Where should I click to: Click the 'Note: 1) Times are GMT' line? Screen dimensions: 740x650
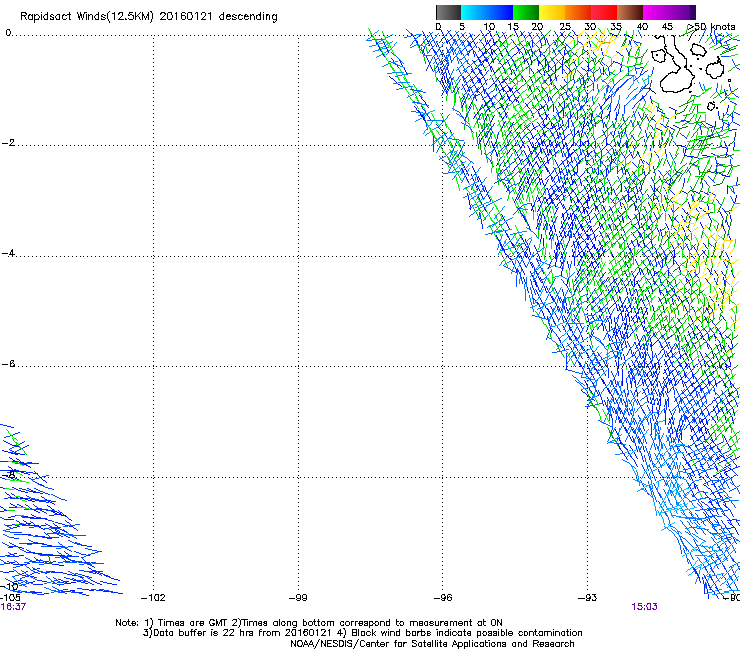pyautogui.click(x=309, y=623)
